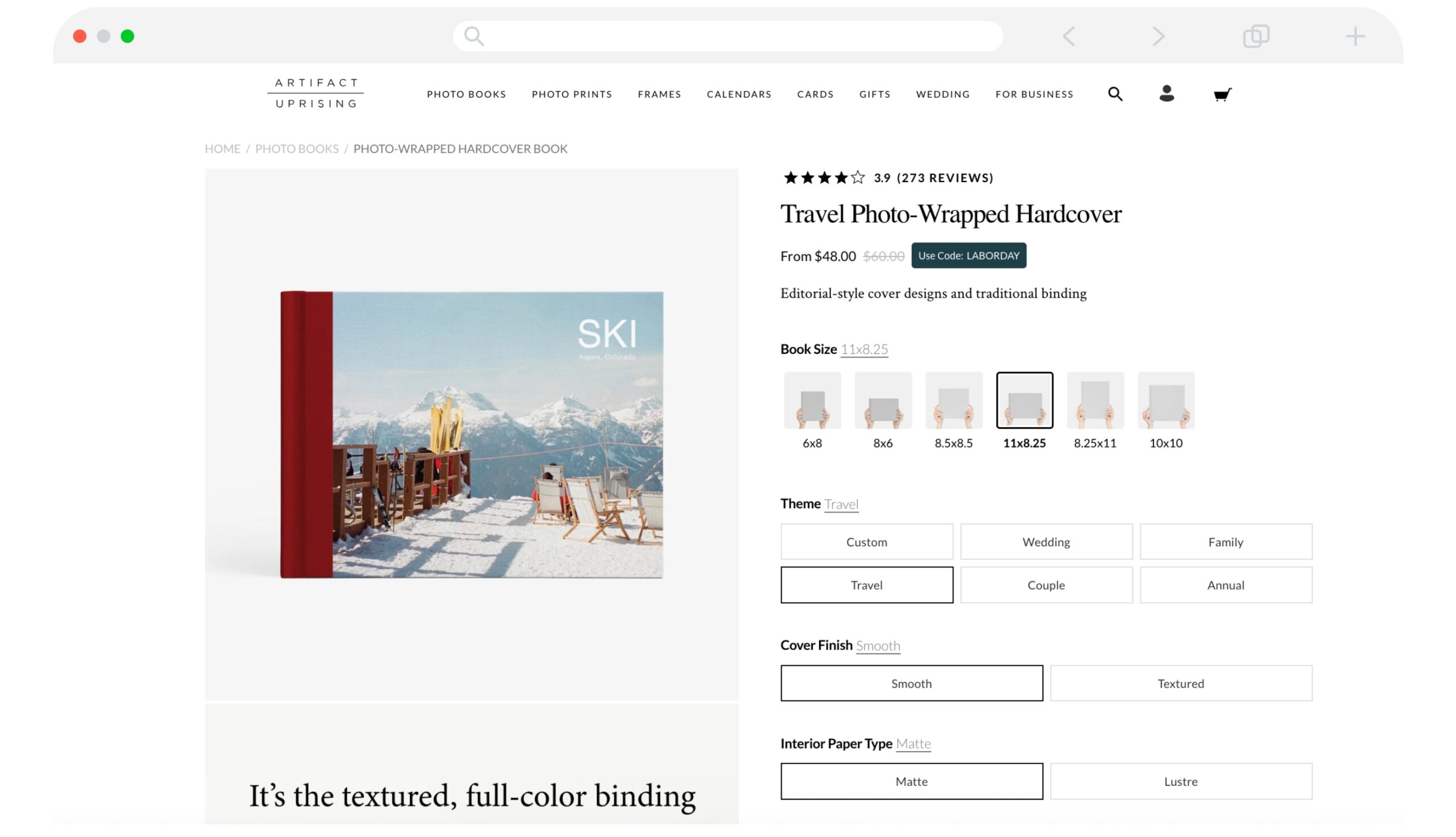1456x837 pixels.
Task: Open the shopping cart icon
Action: (1222, 94)
